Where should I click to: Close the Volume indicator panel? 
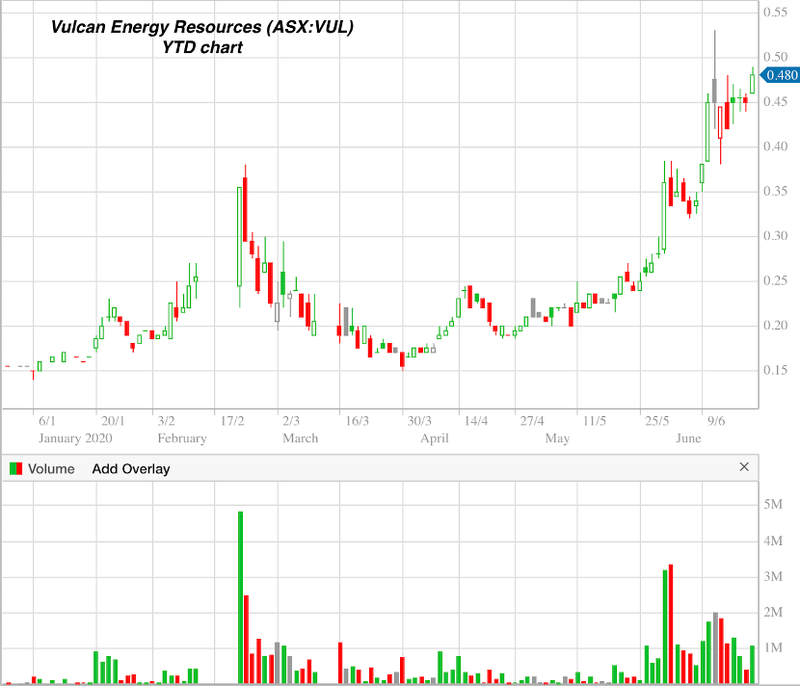click(x=744, y=467)
